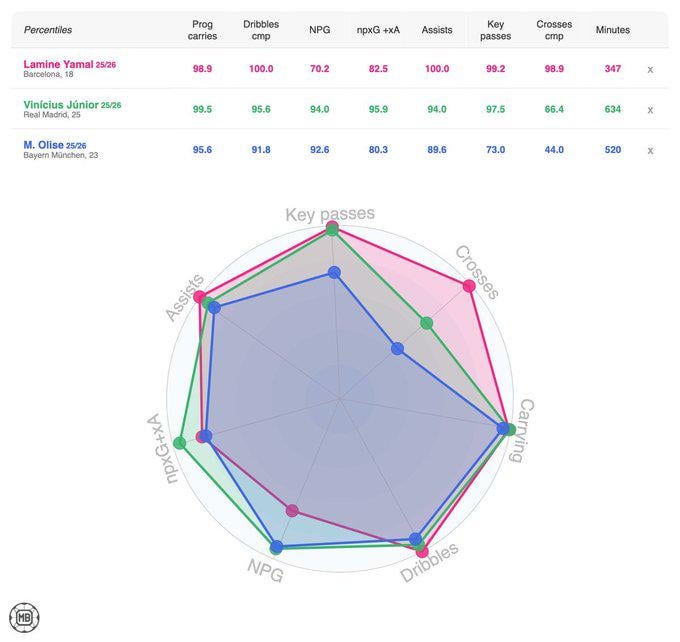The image size is (680, 642).
Task: Open Vinícius Júnior player link
Action: click(x=61, y=104)
